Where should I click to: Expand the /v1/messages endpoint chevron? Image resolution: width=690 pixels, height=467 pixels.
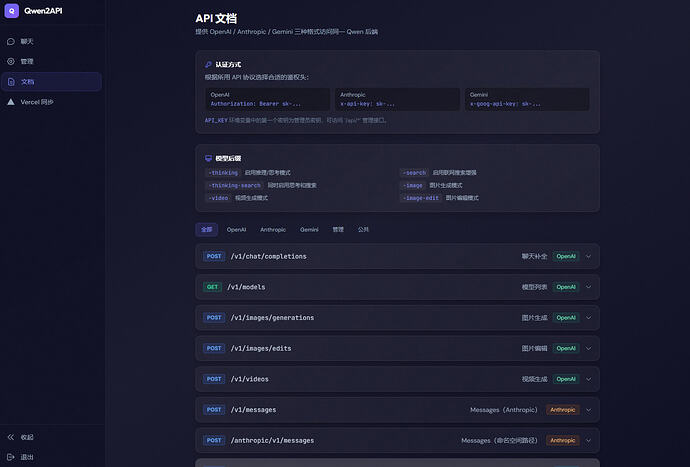click(588, 410)
